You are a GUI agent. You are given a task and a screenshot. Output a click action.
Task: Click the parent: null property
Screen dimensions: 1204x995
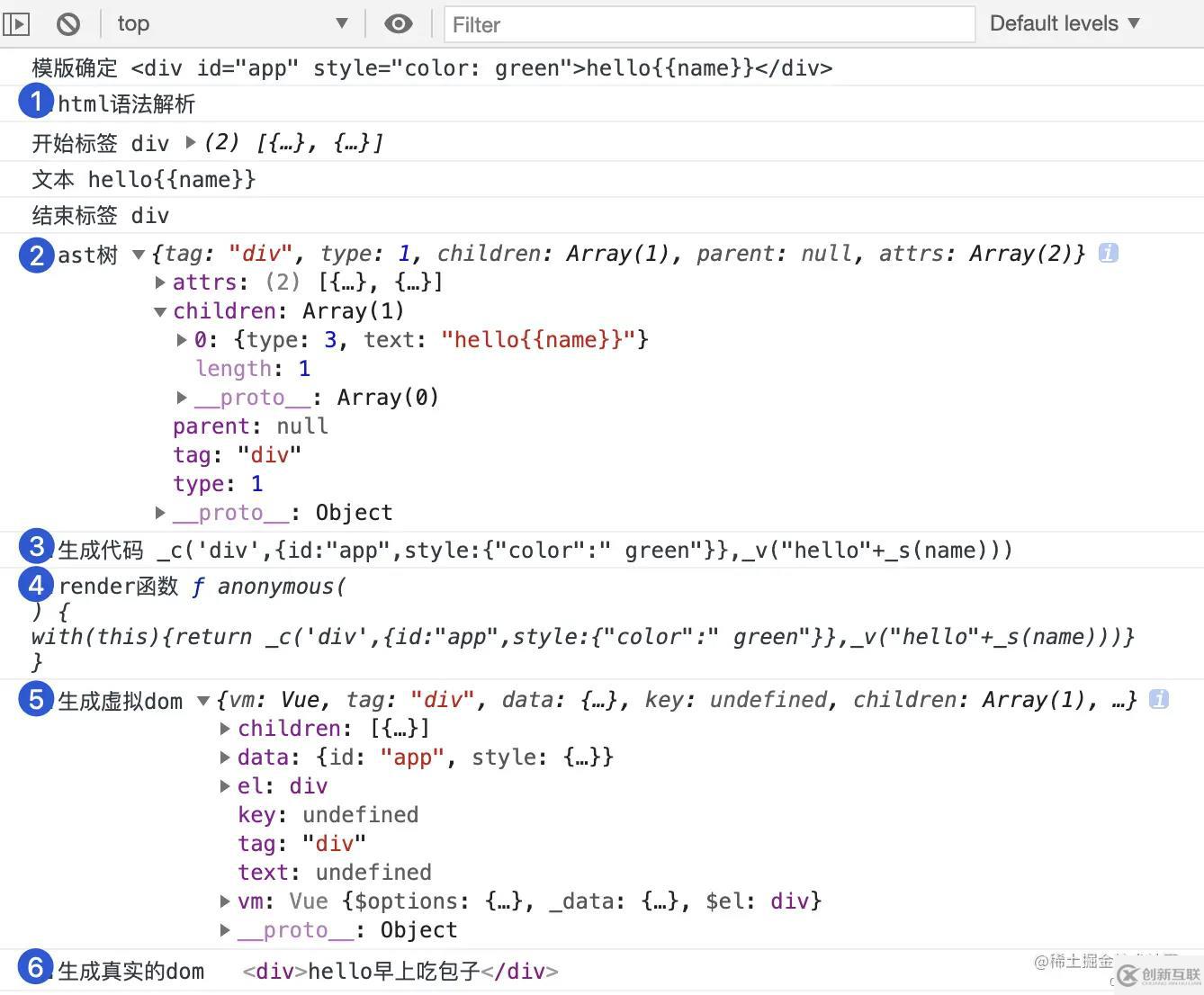point(250,426)
